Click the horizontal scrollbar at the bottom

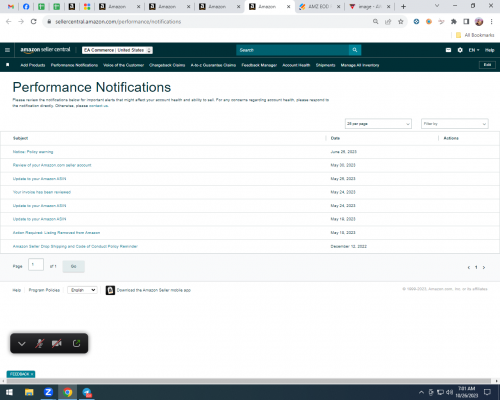click(x=248, y=381)
